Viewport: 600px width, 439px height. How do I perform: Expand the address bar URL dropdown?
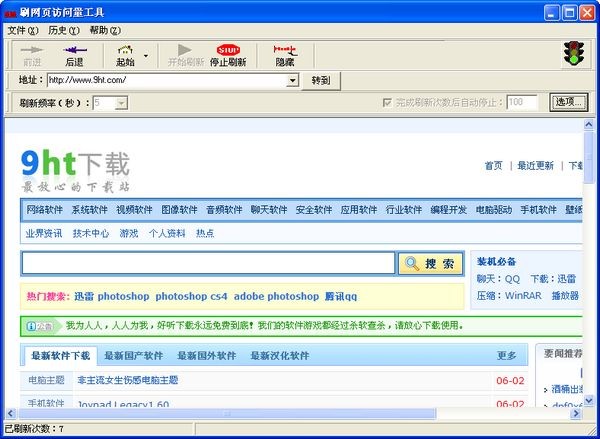293,80
